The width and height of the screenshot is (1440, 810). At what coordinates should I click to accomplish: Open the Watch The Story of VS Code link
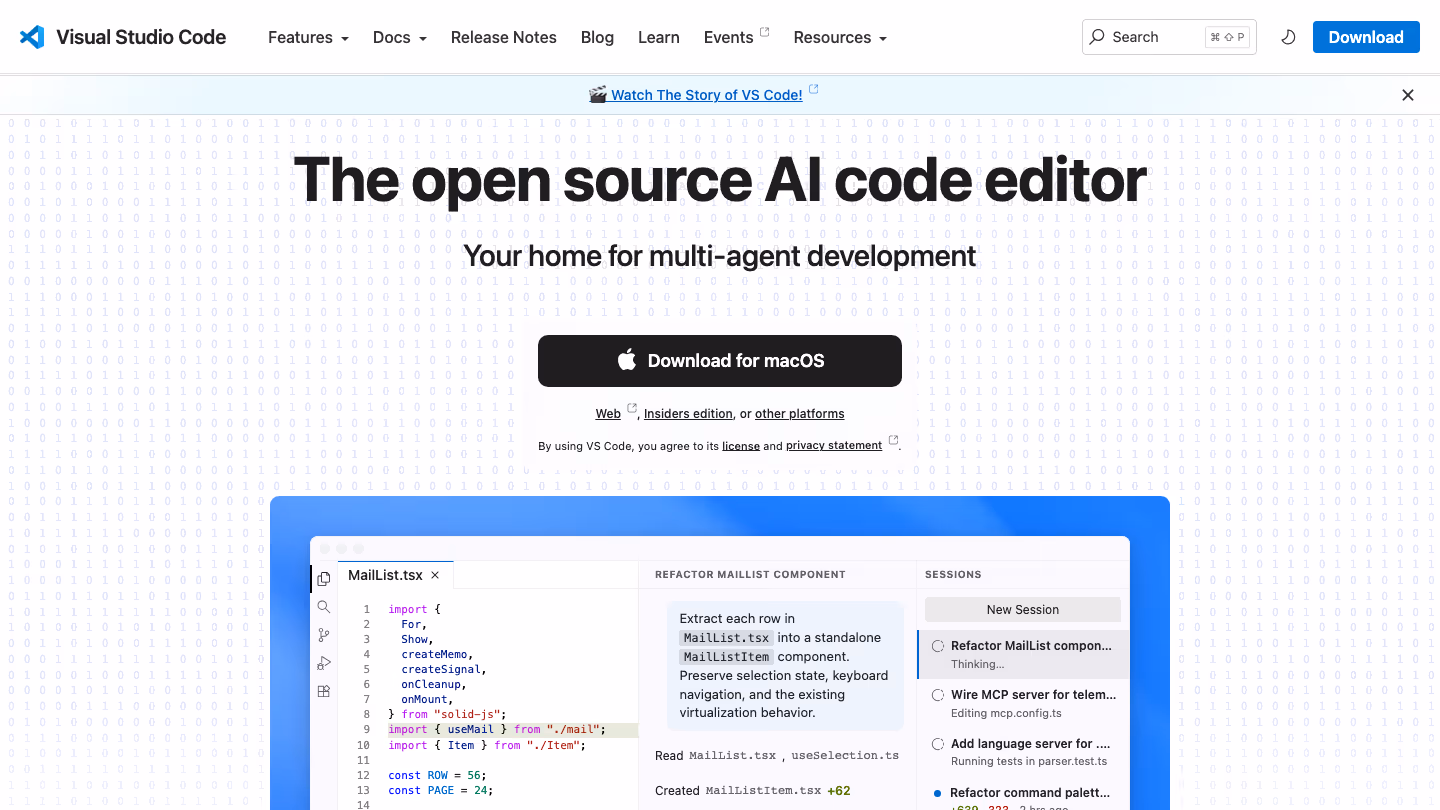tap(707, 95)
